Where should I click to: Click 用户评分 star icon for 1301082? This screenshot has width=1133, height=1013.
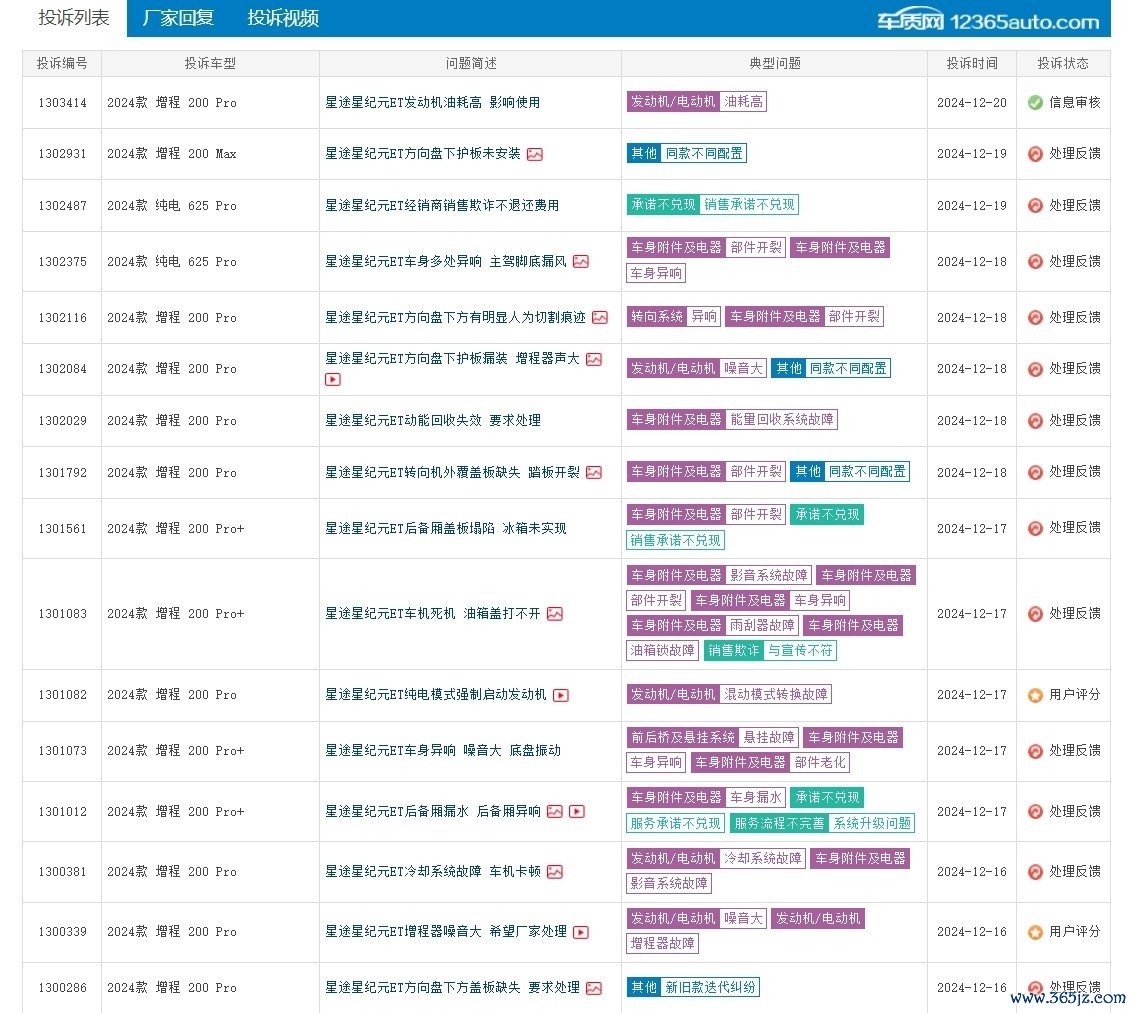(1035, 695)
